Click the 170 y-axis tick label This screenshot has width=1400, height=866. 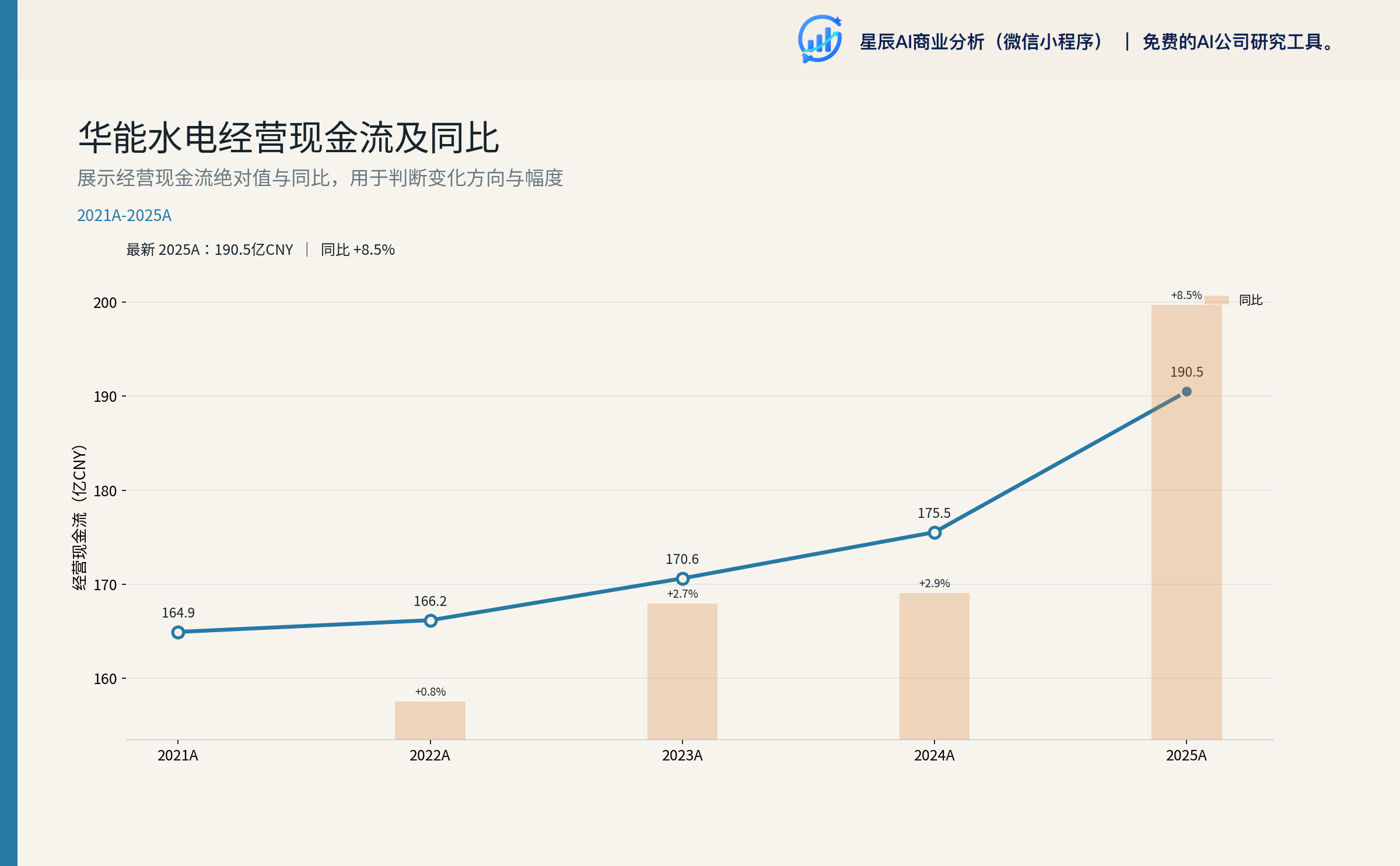(105, 585)
